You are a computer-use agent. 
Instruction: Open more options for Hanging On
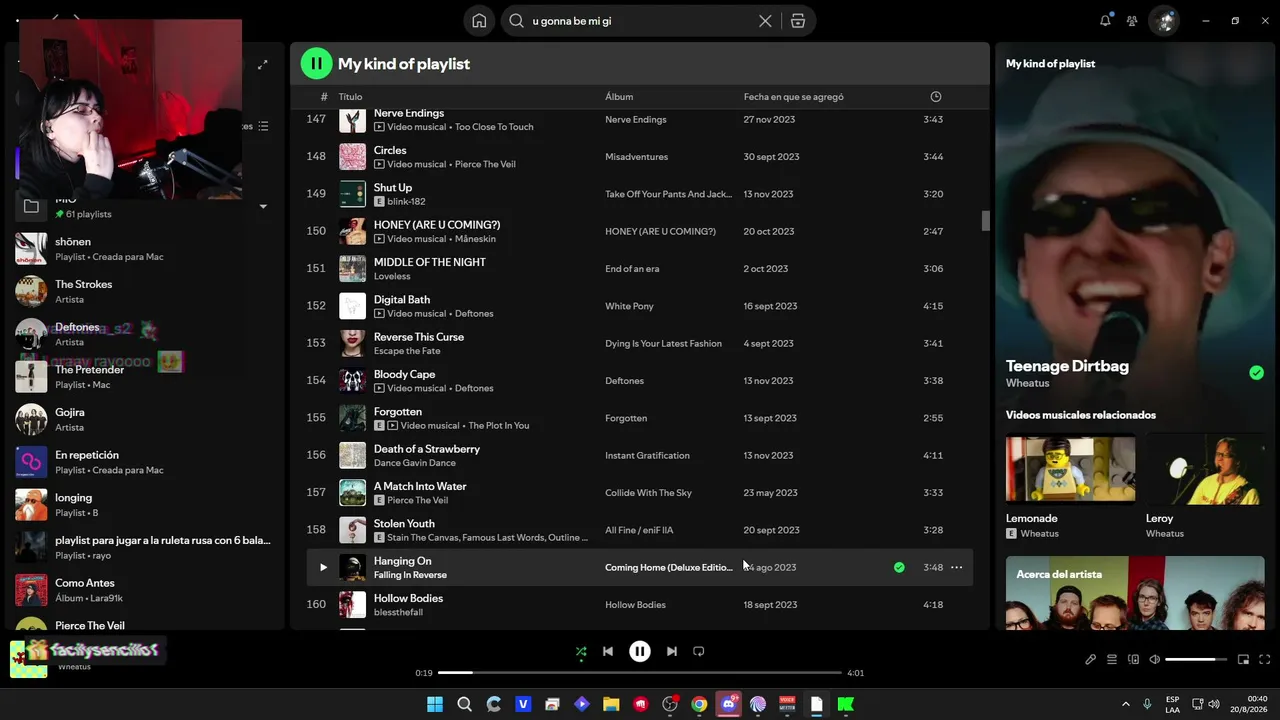[956, 567]
